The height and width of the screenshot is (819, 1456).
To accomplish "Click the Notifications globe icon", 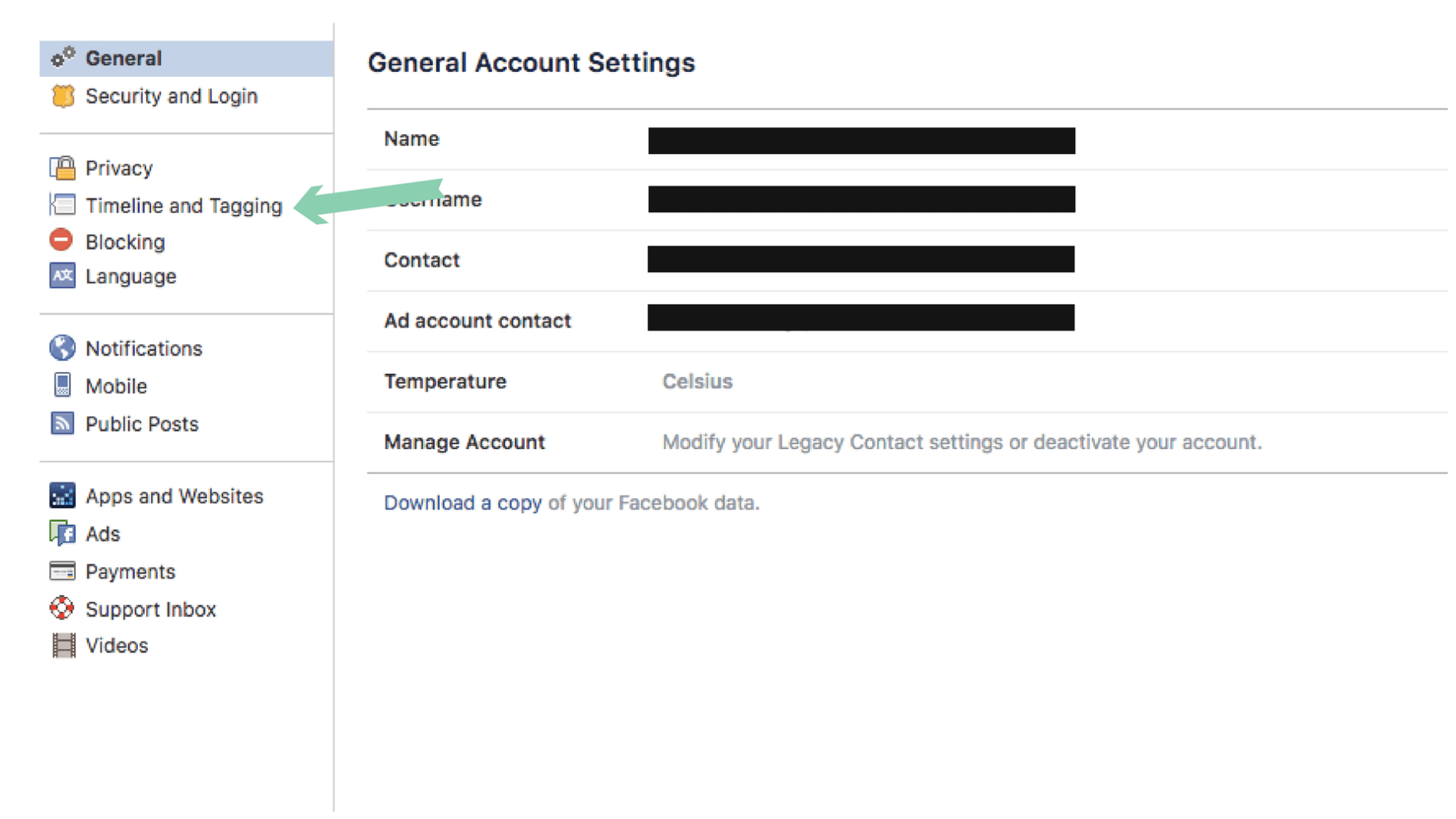I will (63, 348).
